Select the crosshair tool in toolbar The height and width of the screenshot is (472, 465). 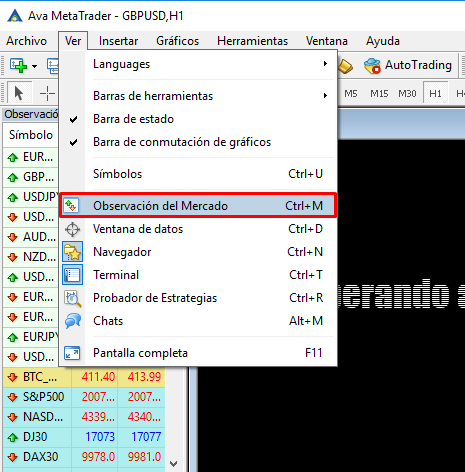click(x=47, y=93)
